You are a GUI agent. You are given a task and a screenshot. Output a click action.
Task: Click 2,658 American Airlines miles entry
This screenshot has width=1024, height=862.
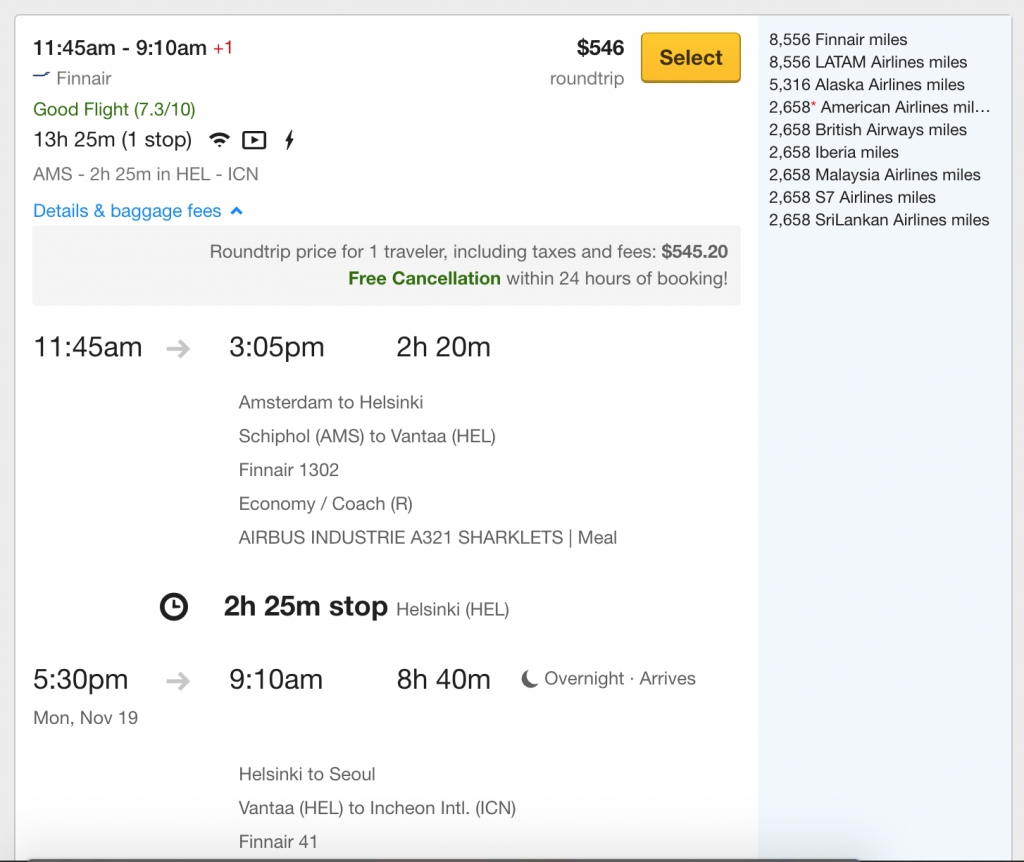tap(880, 107)
